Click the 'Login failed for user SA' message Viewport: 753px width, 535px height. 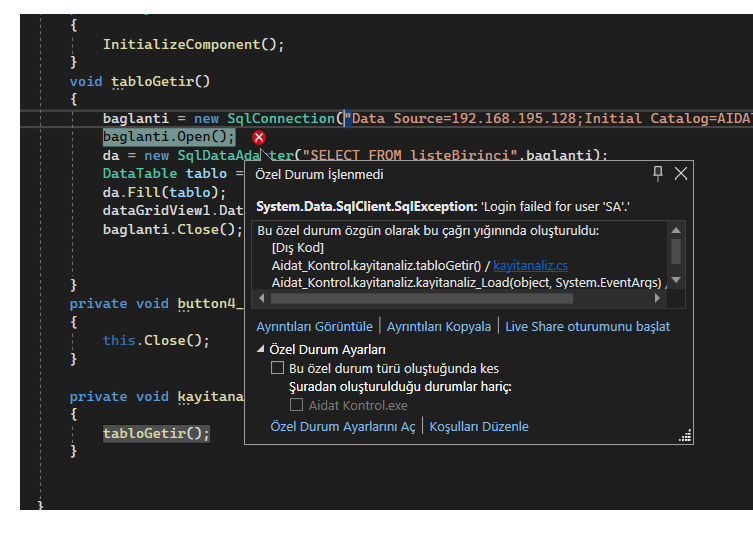click(556, 207)
